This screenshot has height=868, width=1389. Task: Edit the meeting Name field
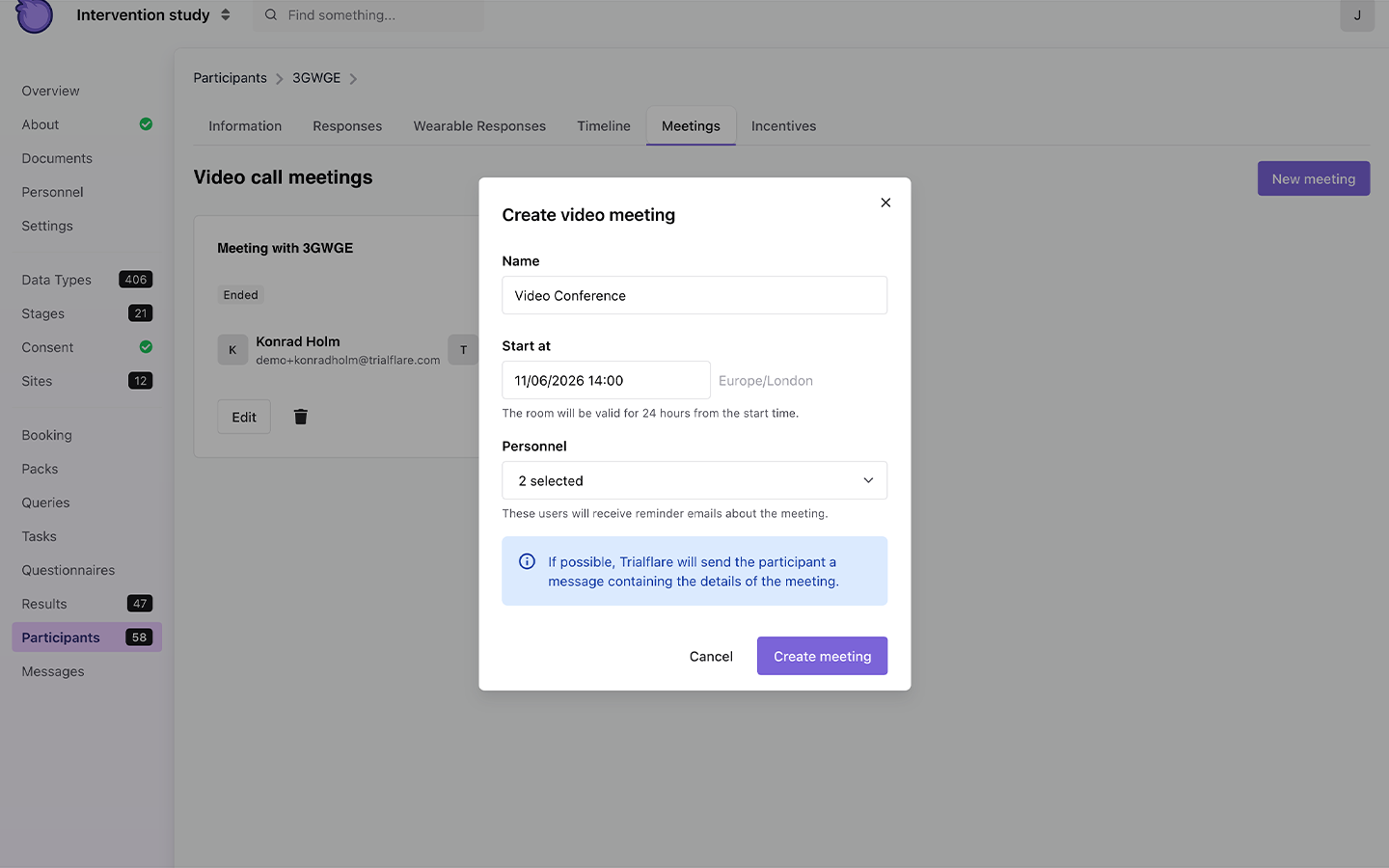pos(694,295)
